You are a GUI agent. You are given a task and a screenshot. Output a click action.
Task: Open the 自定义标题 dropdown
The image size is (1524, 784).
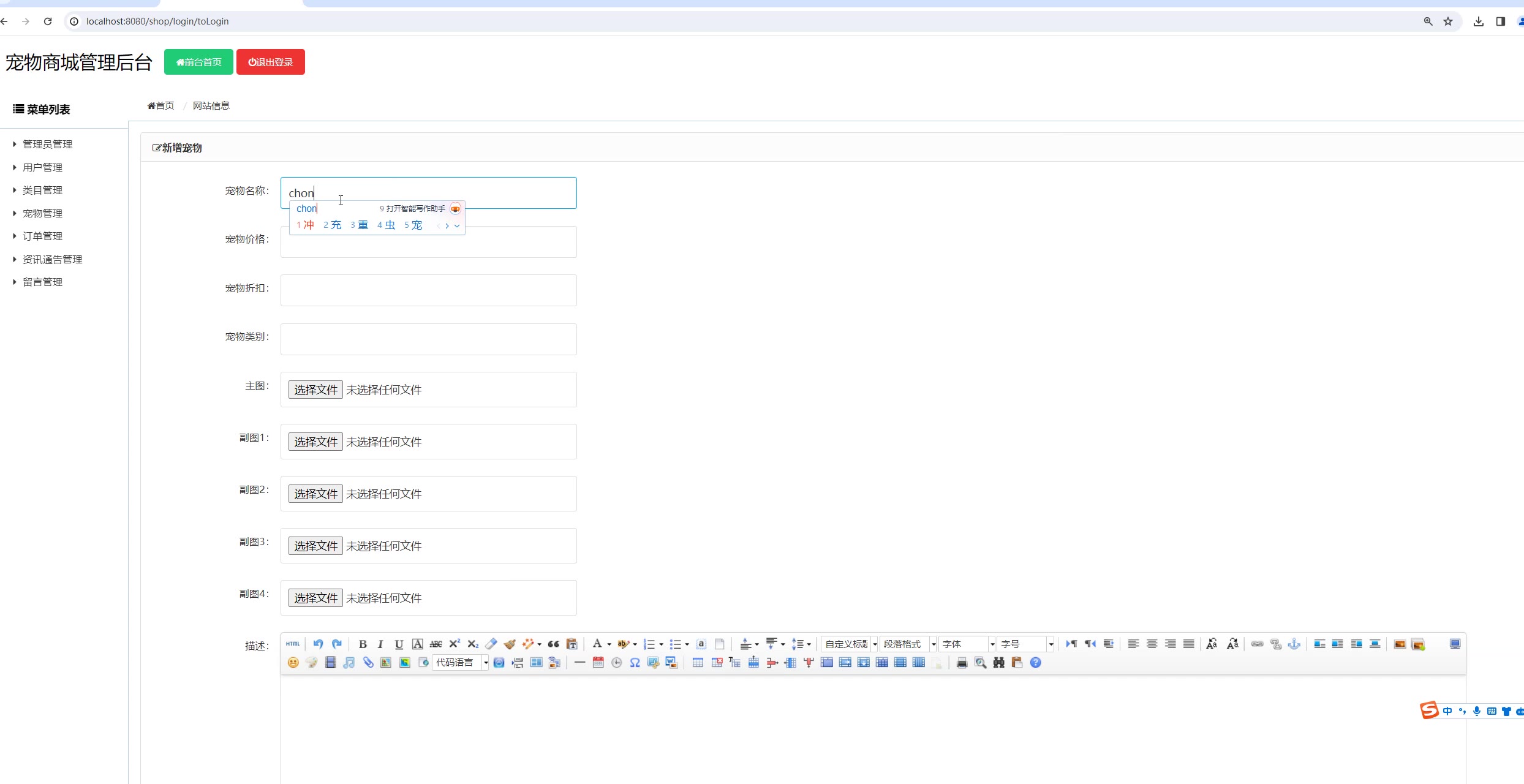pyautogui.click(x=850, y=644)
